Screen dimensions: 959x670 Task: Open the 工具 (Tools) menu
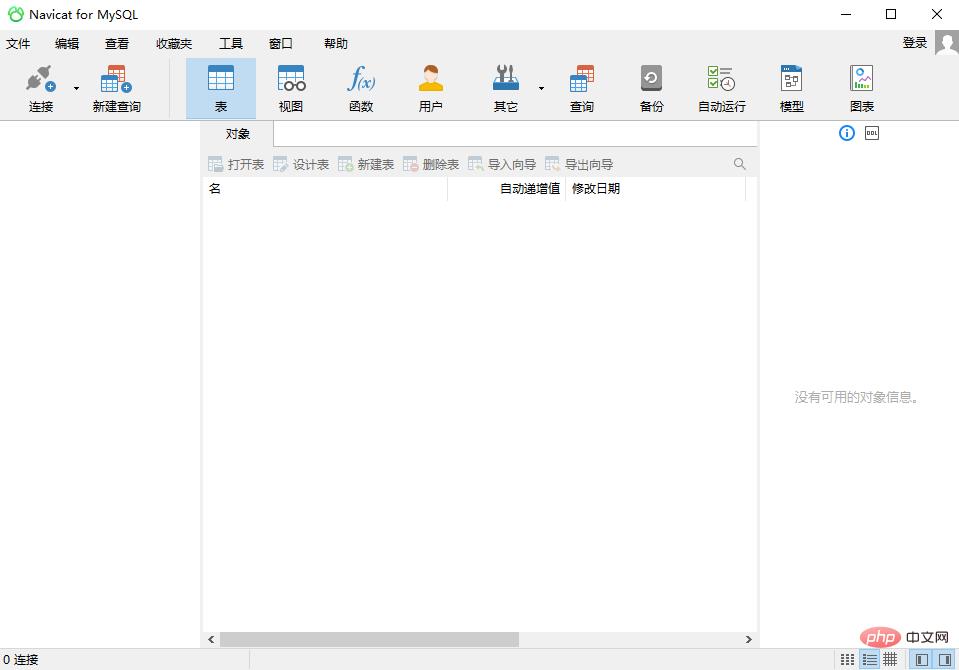(231, 44)
